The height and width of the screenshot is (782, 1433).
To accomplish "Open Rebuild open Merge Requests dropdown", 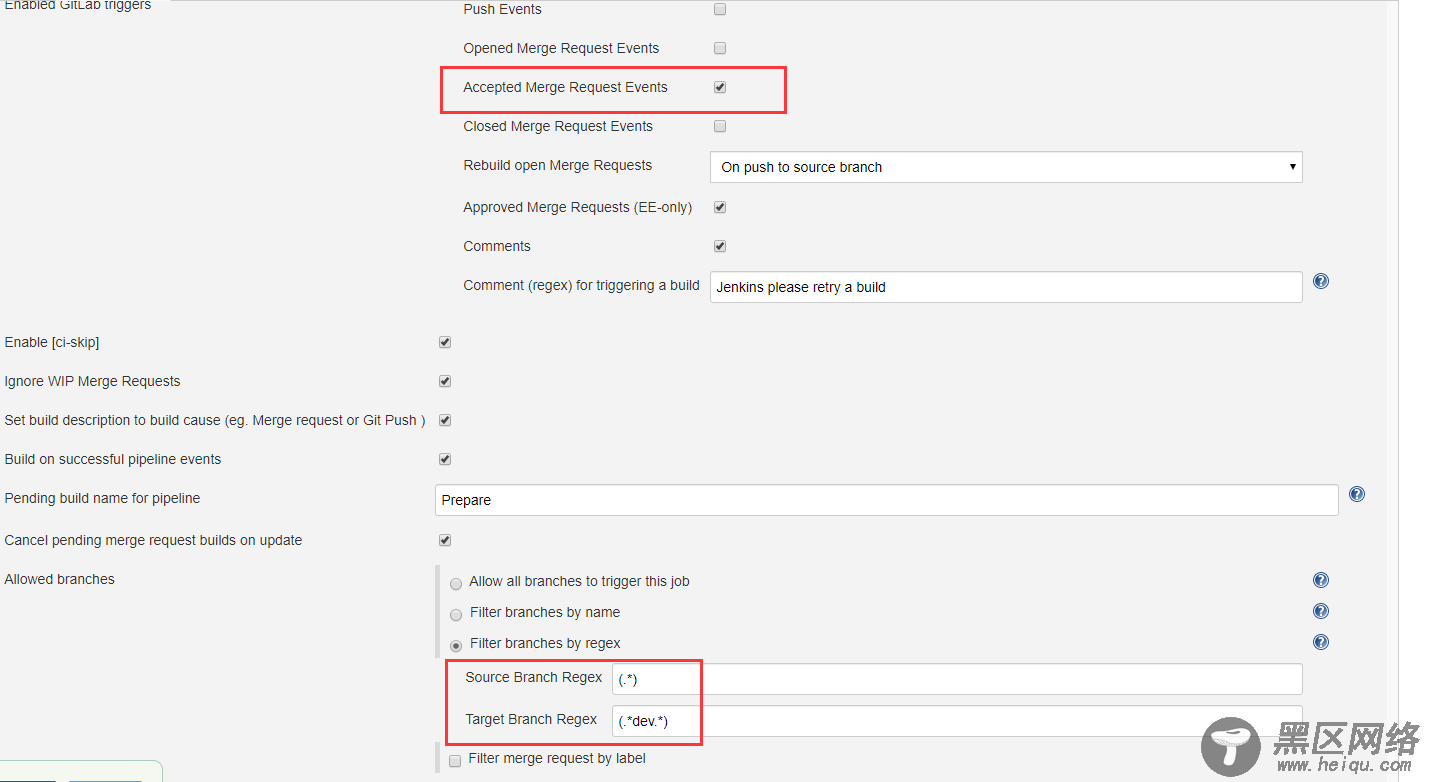I will point(1006,167).
